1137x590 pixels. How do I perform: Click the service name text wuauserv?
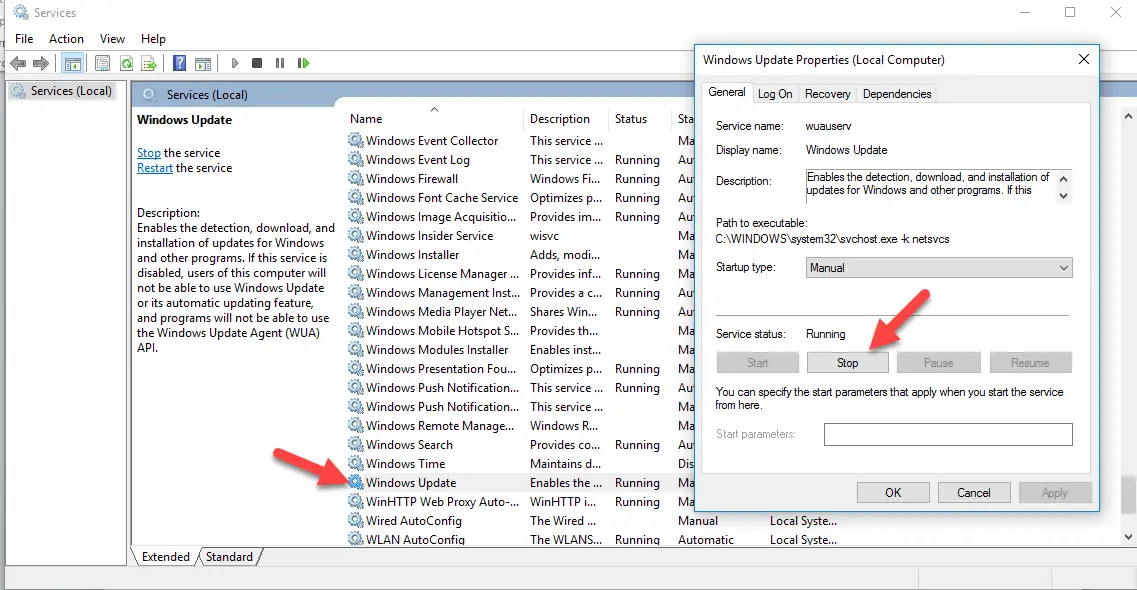point(828,126)
